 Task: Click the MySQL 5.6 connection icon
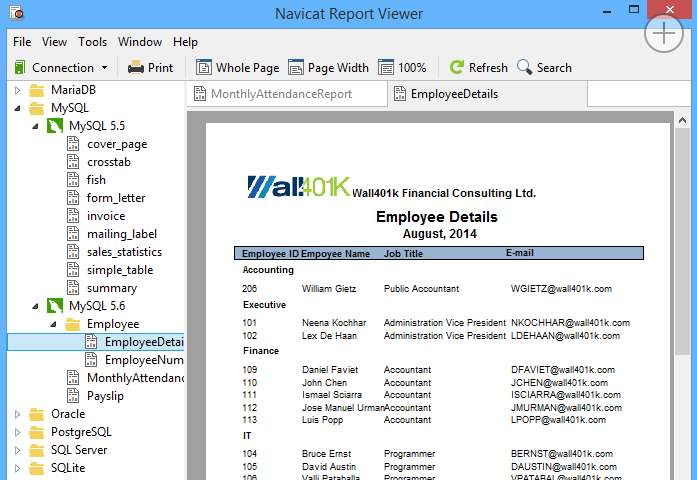(x=55, y=306)
